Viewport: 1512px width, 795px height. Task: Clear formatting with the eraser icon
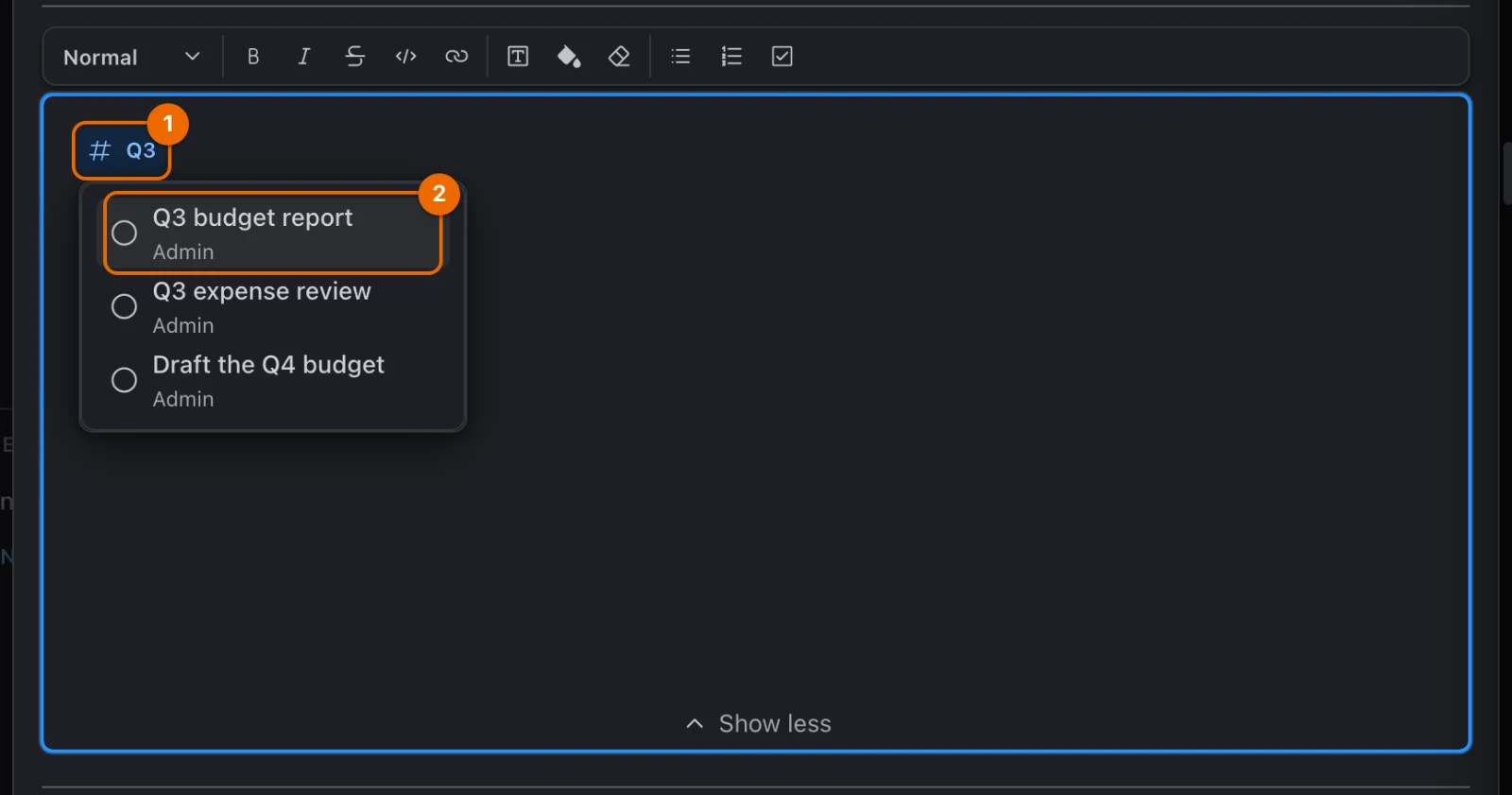tap(619, 57)
